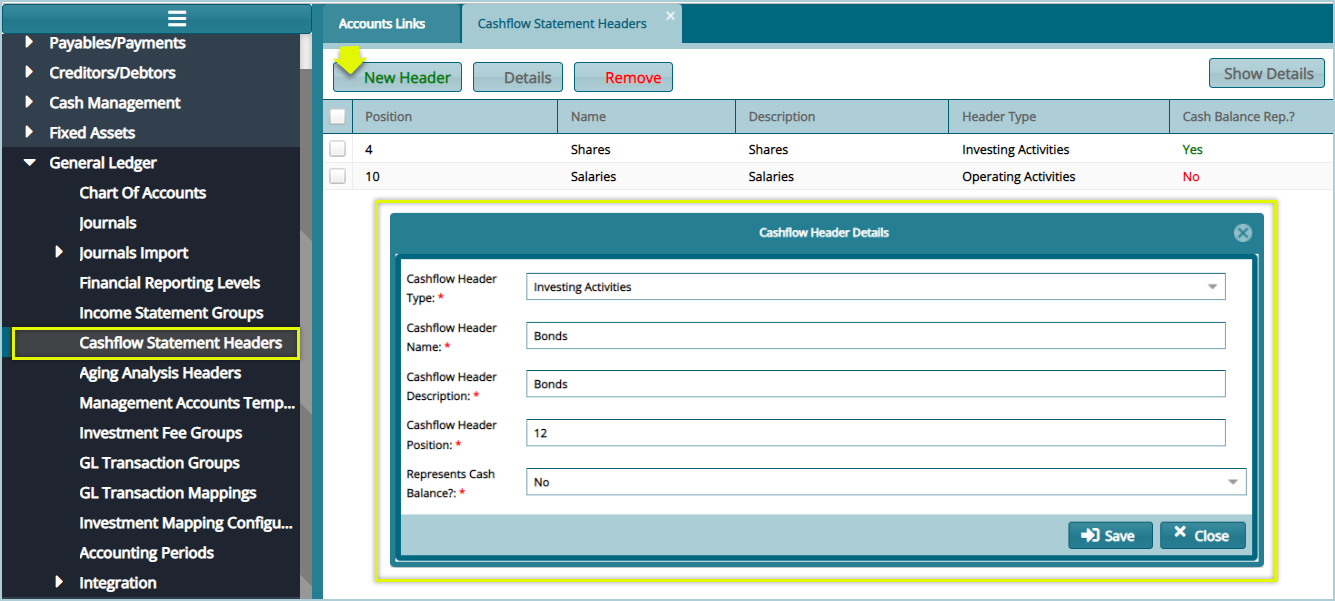Click the Cashflow Header Description field
The width and height of the screenshot is (1335, 601).
875,384
